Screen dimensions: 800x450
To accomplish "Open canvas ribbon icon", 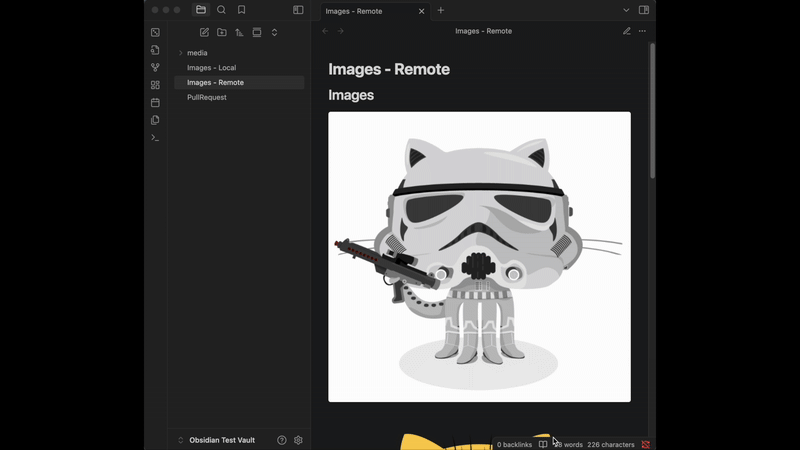I will click(x=156, y=85).
